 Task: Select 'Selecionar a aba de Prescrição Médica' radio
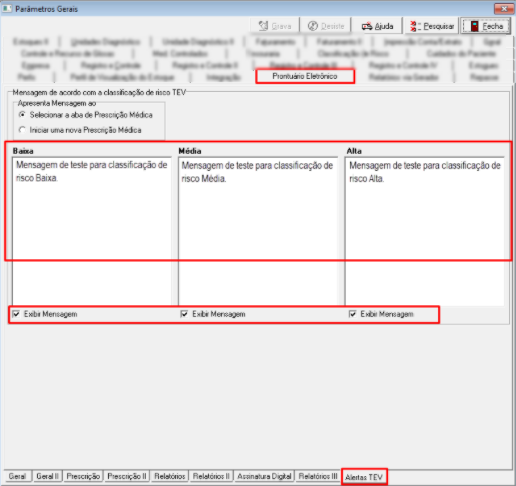pyautogui.click(x=22, y=115)
